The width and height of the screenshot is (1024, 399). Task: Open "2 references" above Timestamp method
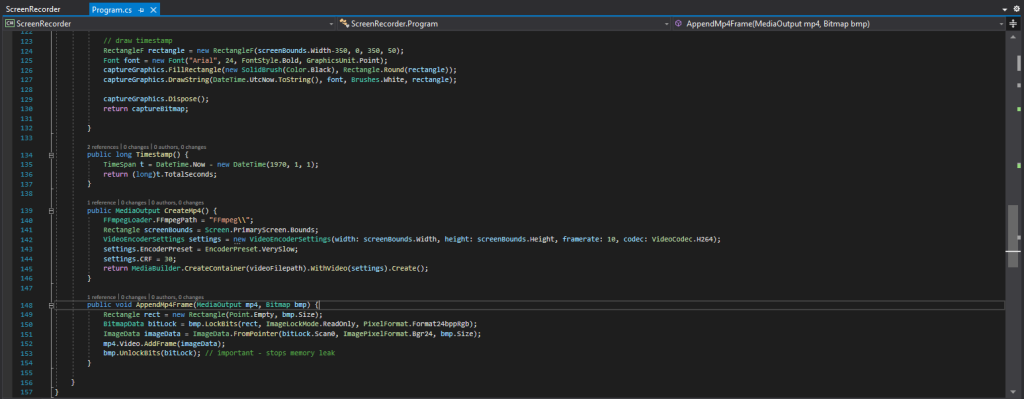[103, 147]
